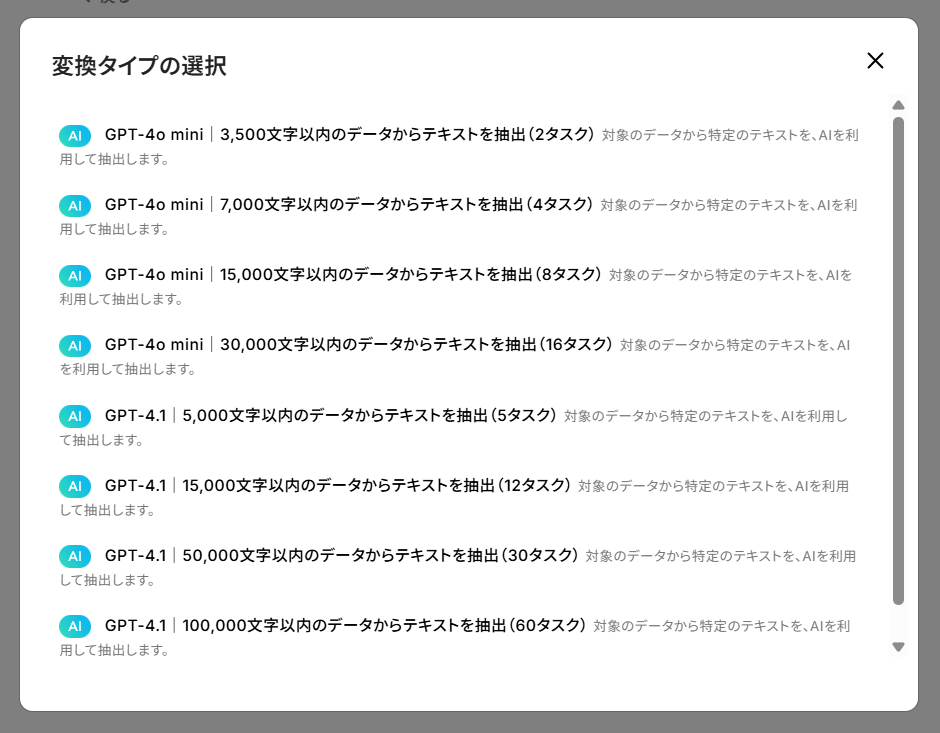940x733 pixels.
Task: Click AI badge of 7,000文字以内 row
Action: pyautogui.click(x=75, y=206)
